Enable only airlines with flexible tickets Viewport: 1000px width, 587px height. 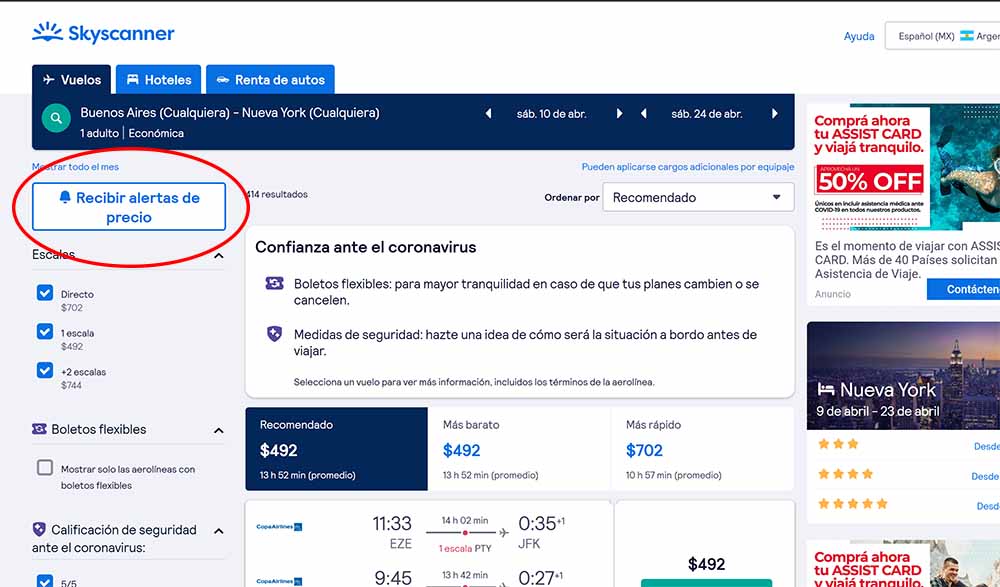coord(45,468)
